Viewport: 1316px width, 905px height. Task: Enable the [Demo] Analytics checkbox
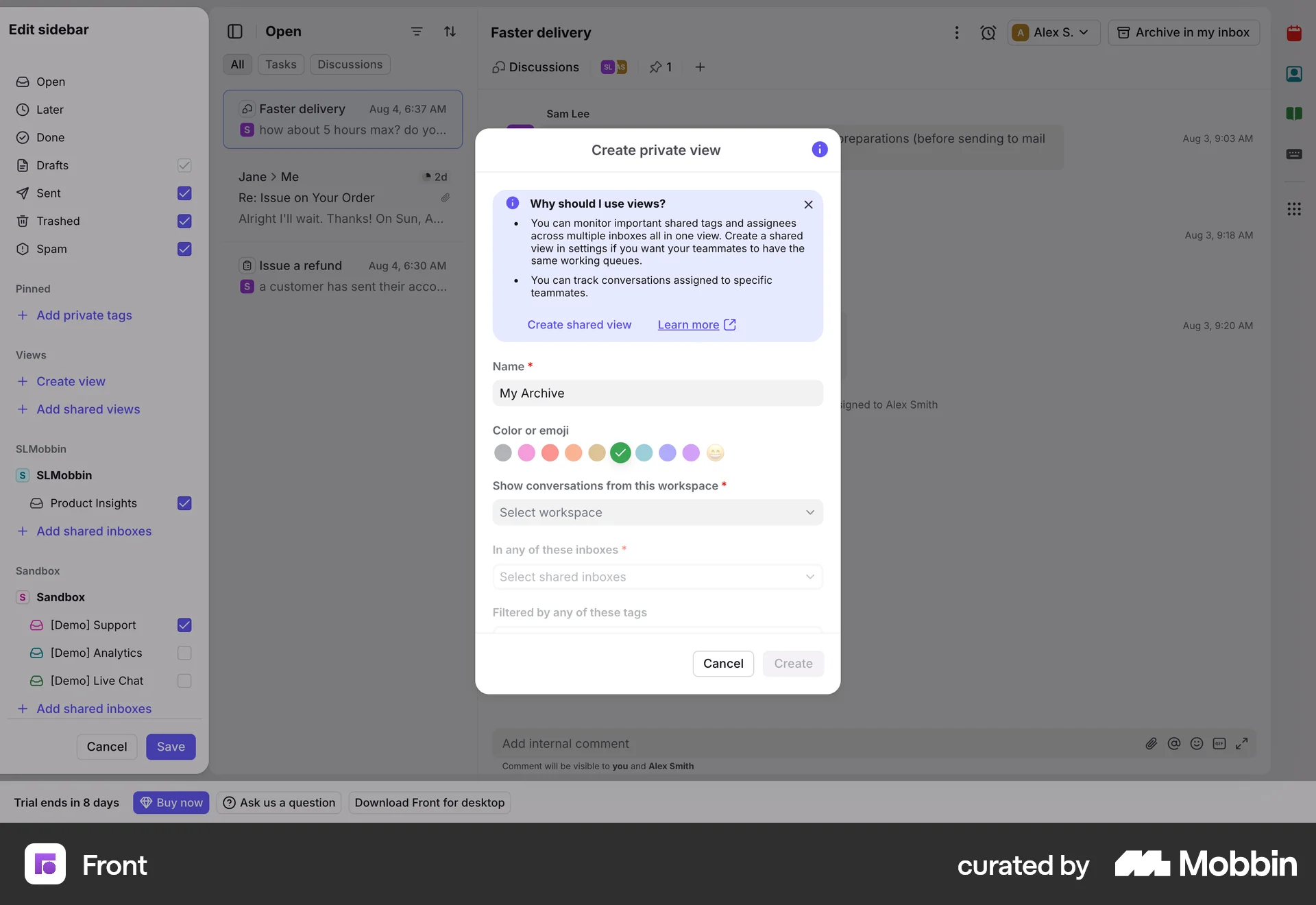pyautogui.click(x=184, y=653)
